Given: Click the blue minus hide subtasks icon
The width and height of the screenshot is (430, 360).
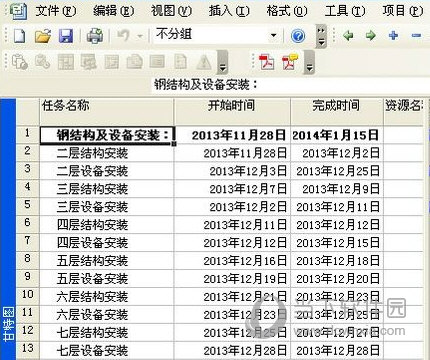Looking at the screenshot, I should (x=416, y=35).
